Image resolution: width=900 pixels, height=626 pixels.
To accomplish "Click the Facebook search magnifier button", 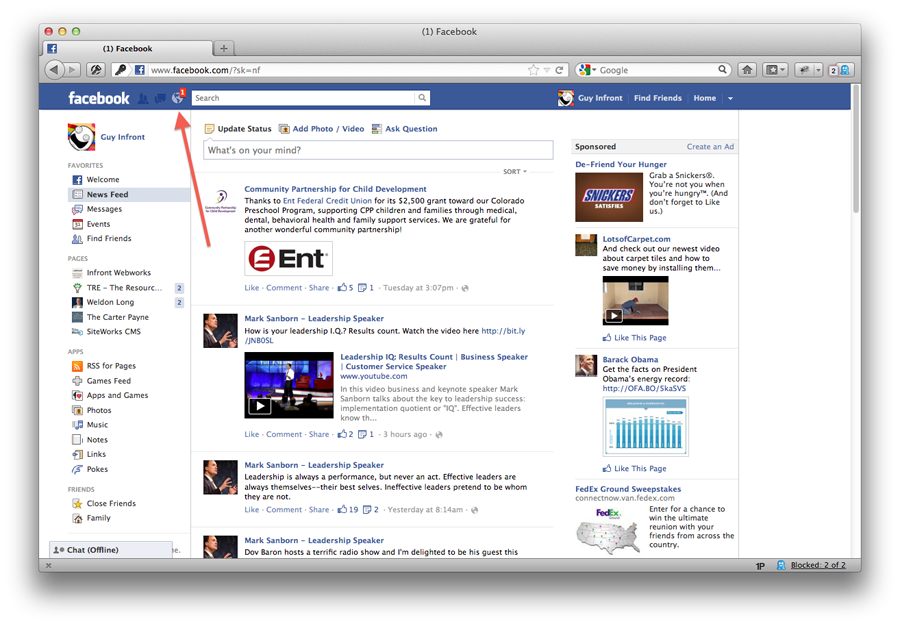I will pos(422,98).
